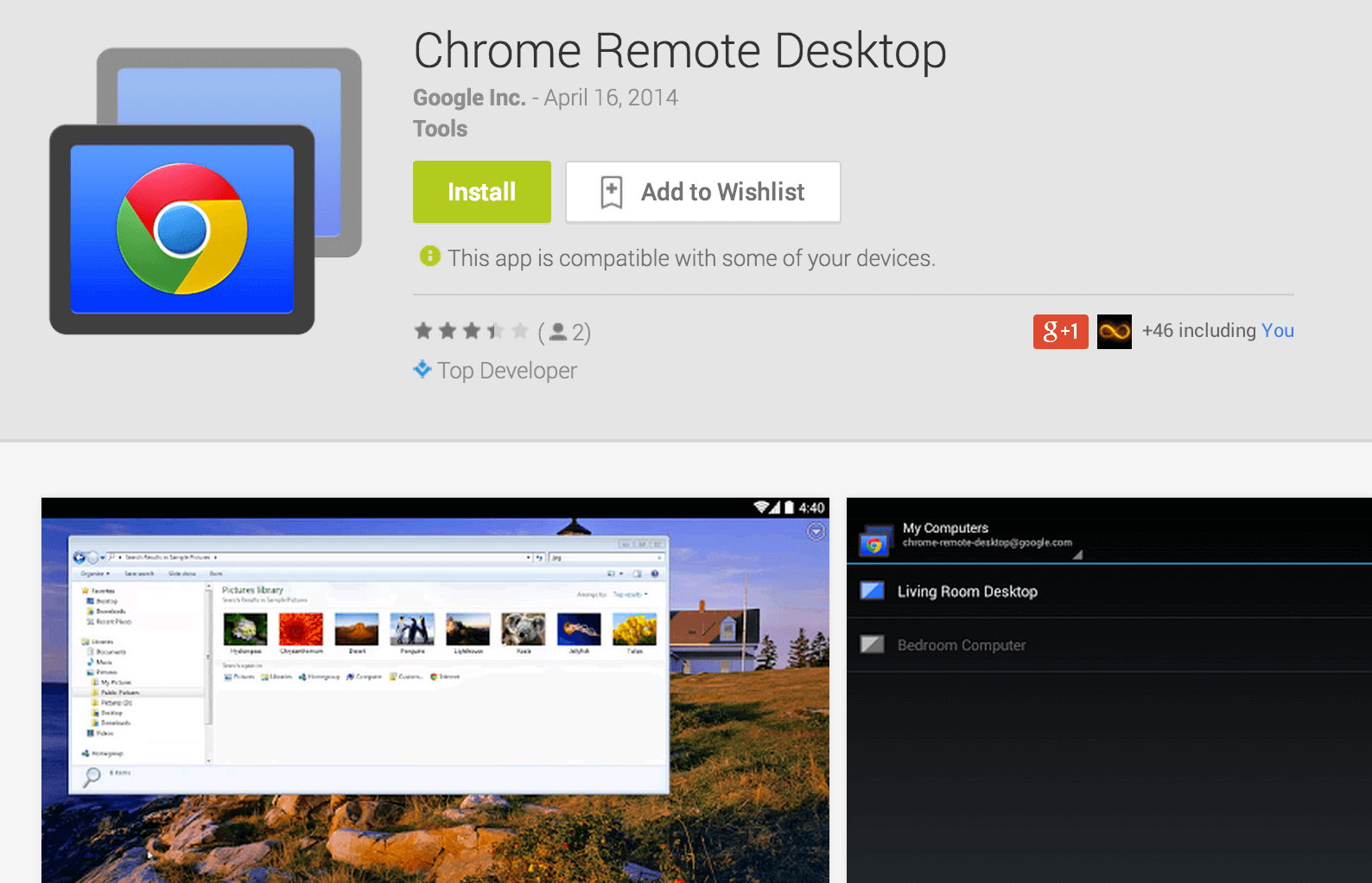Click the infinity symbol profile avatar
1372x883 pixels.
tap(1115, 332)
